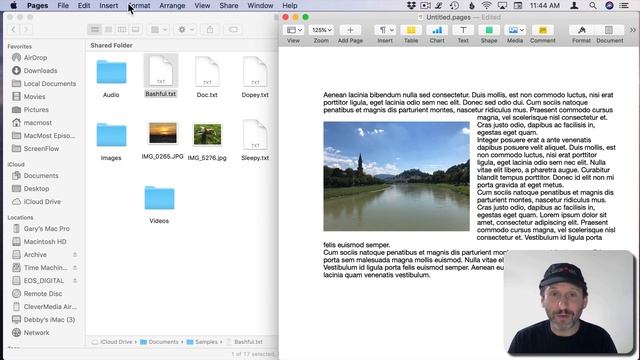Insert a Chart from the toolbar
The width and height of the screenshot is (640, 360).
[x=437, y=30]
